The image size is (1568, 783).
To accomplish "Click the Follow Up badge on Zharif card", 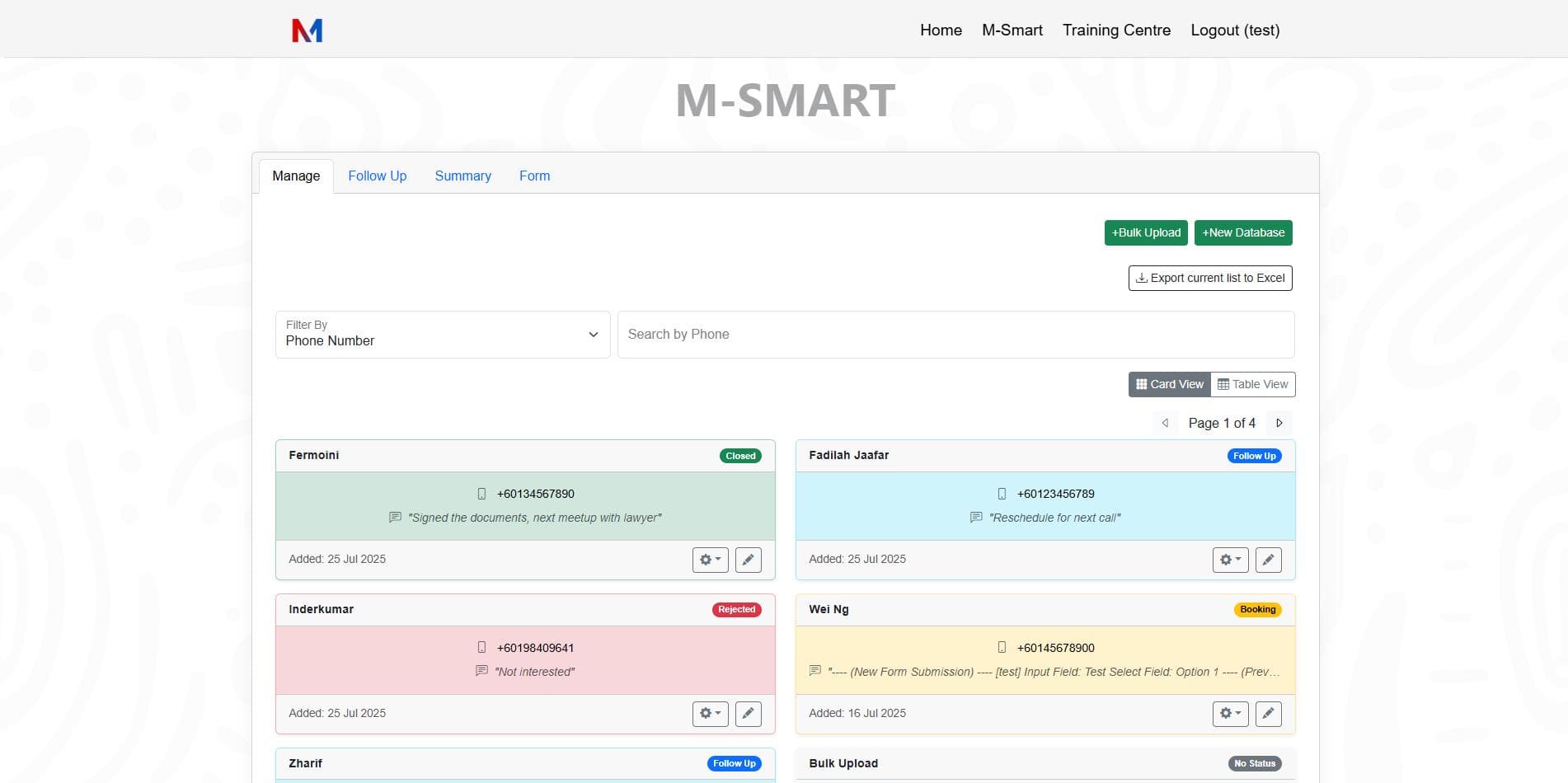I will (x=734, y=763).
